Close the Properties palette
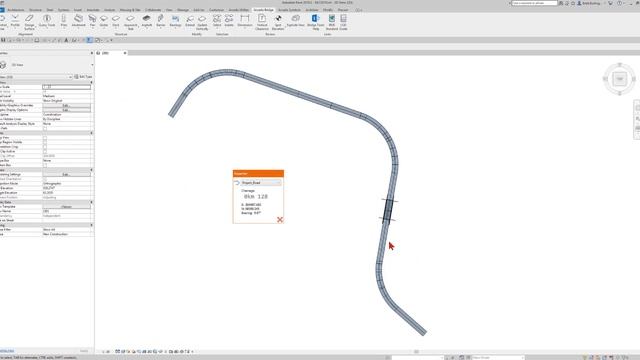The height and width of the screenshot is (360, 640). [x=92, y=53]
